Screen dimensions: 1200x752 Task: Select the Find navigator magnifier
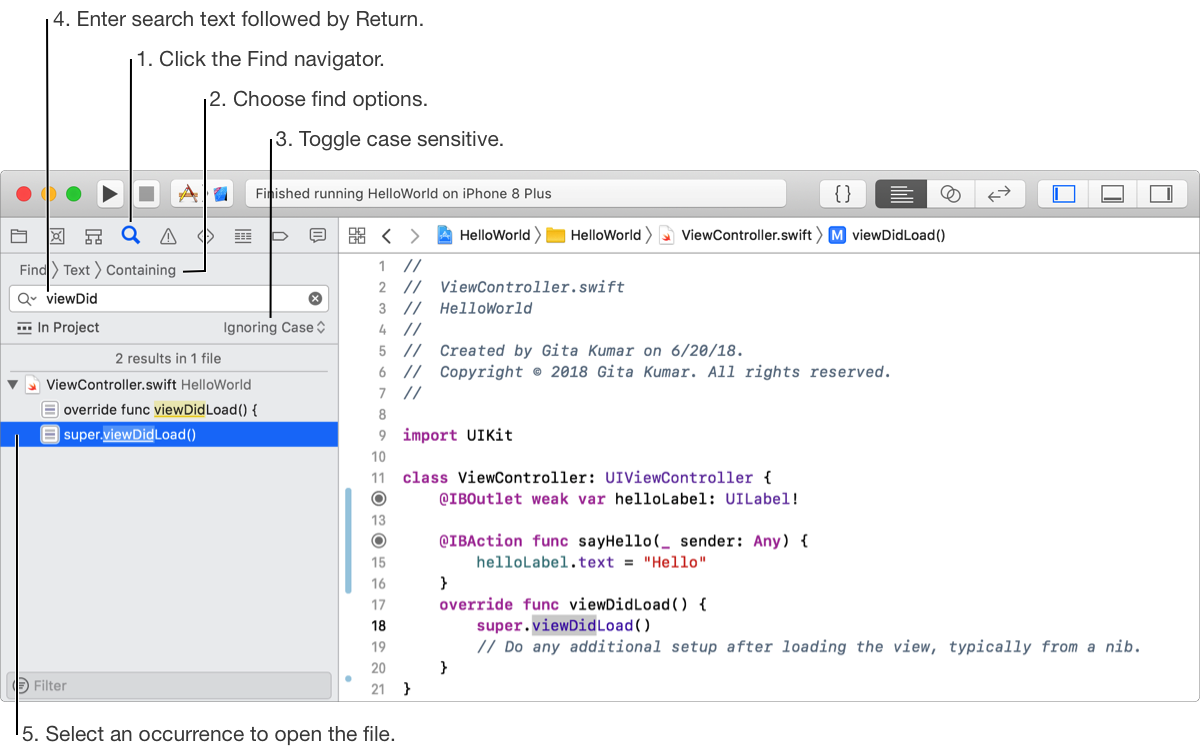point(130,235)
